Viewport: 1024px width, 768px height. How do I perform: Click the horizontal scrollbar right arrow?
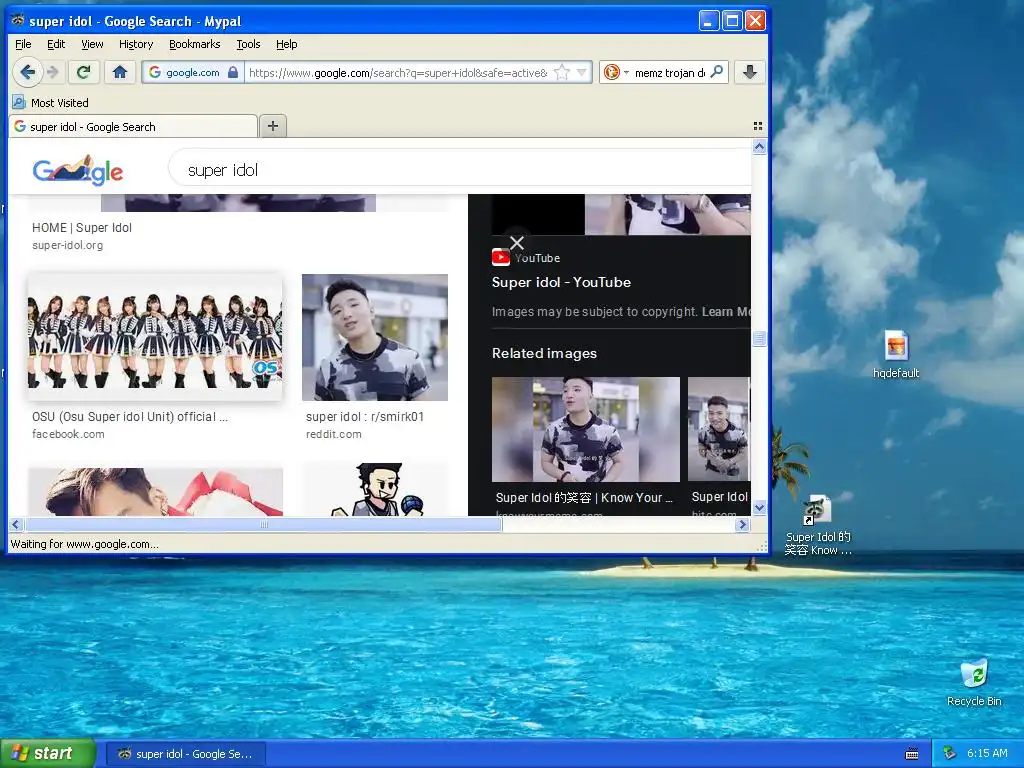pyautogui.click(x=743, y=524)
